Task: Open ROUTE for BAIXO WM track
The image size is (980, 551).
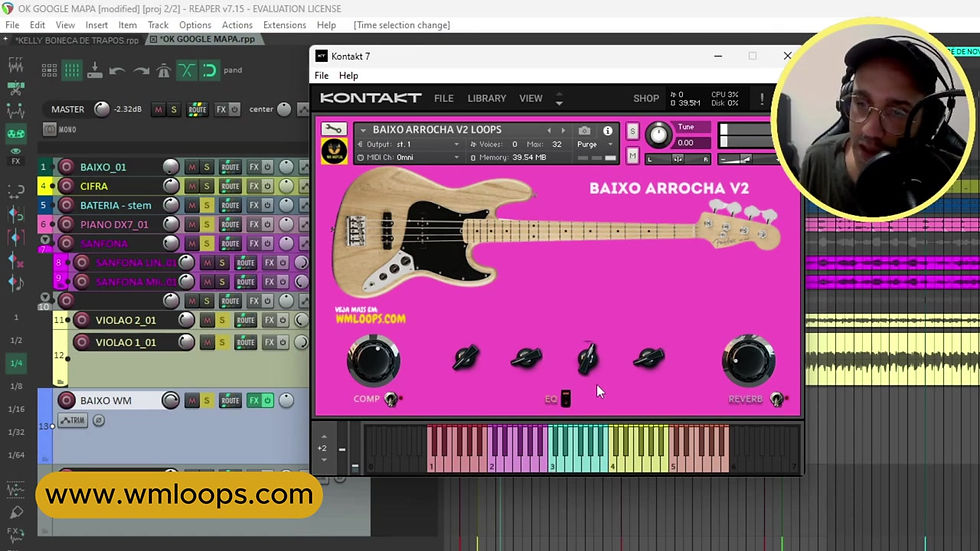Action: (x=230, y=401)
